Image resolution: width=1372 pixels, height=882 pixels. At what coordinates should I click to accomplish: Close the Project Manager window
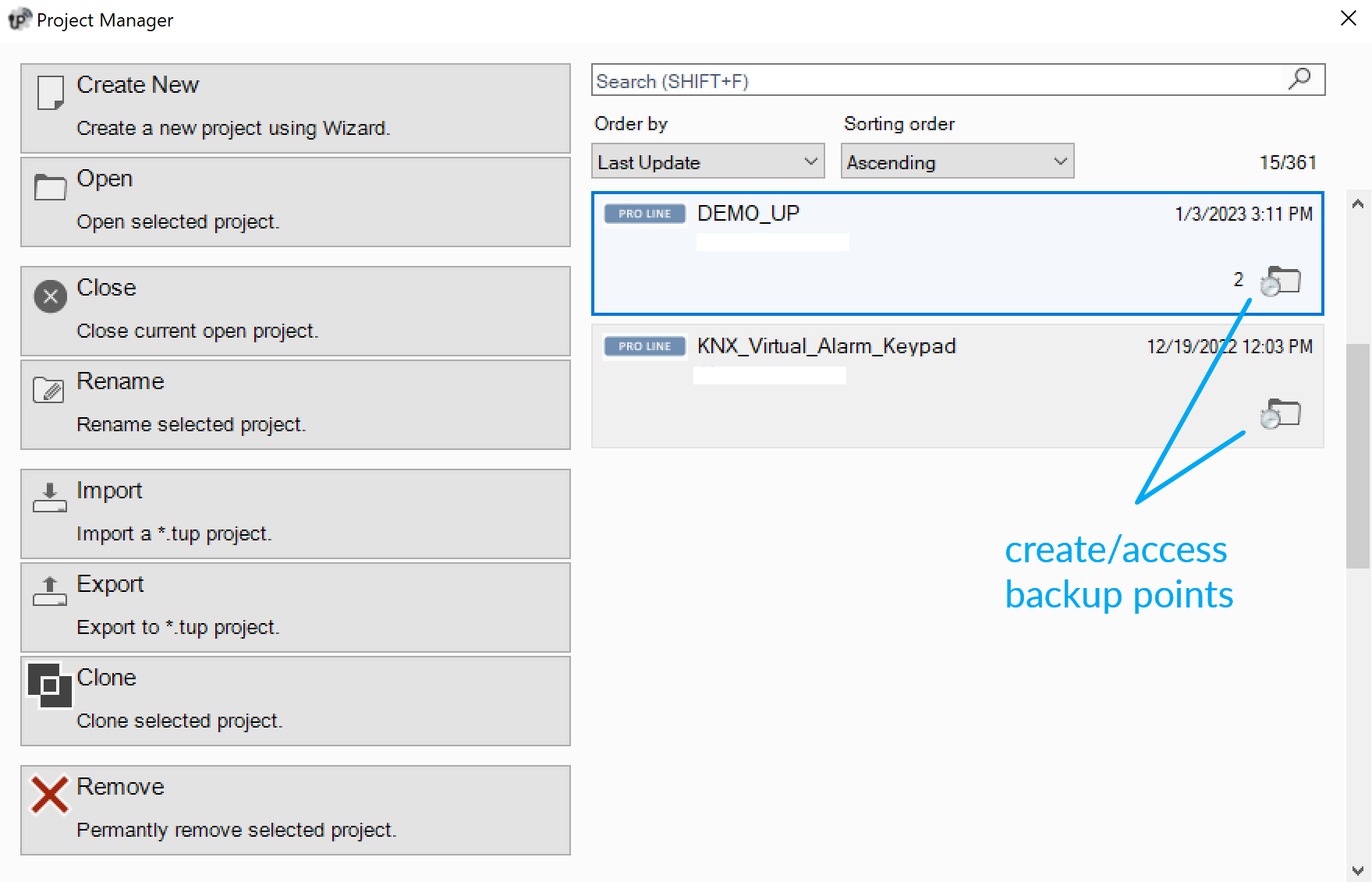[1349, 18]
